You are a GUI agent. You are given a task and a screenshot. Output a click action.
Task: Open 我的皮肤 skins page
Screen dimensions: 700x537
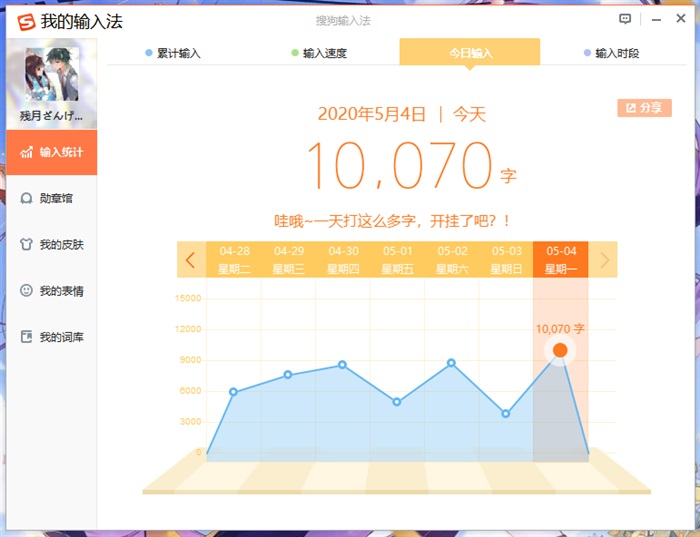[x=51, y=245]
